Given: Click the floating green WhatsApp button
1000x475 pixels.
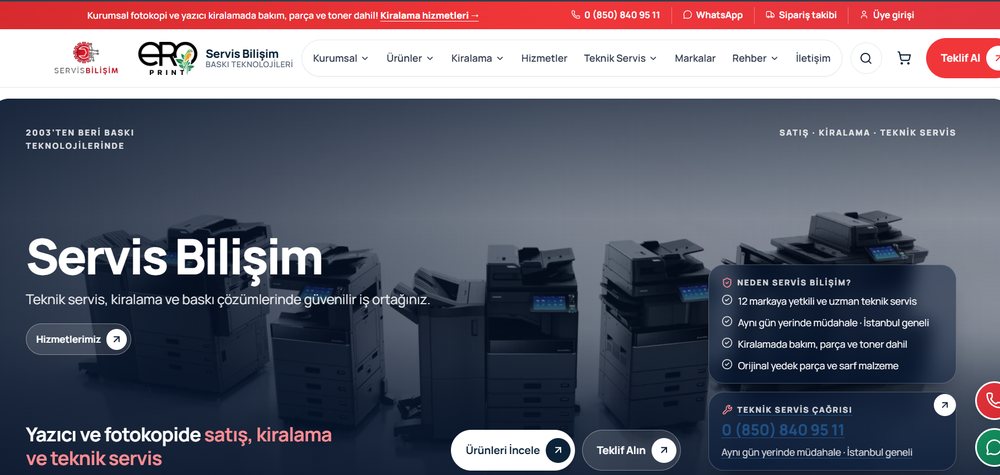Looking at the screenshot, I should tap(989, 447).
